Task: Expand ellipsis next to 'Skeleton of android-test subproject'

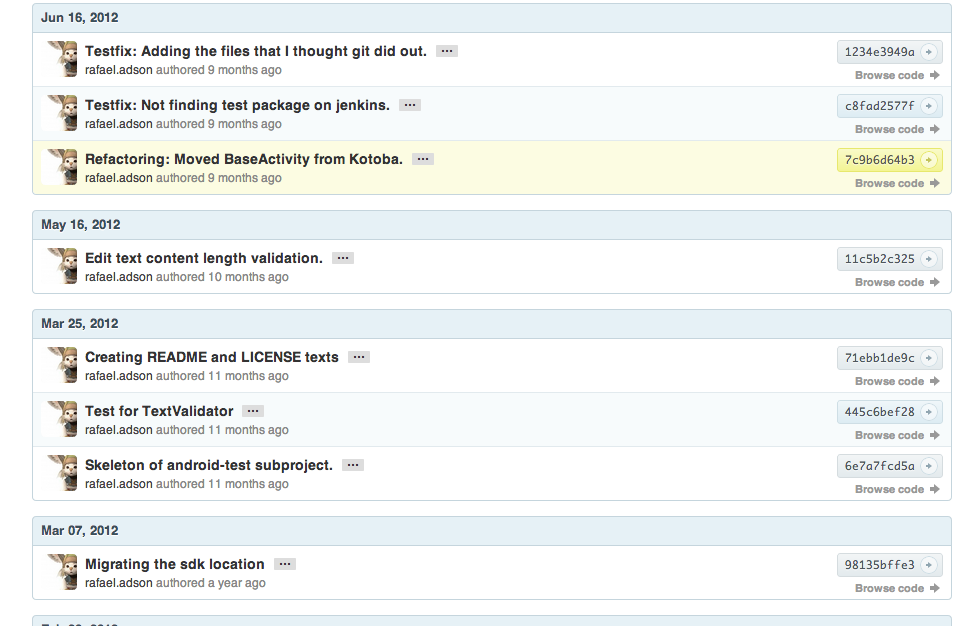Action: 352,465
